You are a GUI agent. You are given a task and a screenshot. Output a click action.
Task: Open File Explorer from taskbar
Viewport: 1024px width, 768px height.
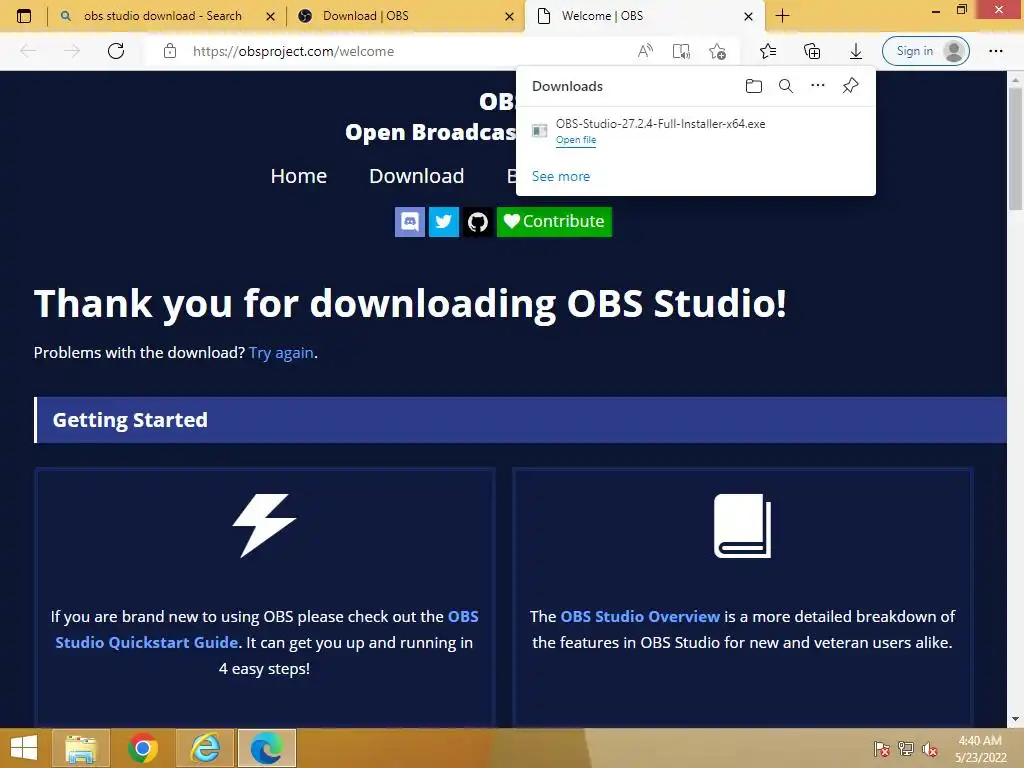(x=80, y=748)
